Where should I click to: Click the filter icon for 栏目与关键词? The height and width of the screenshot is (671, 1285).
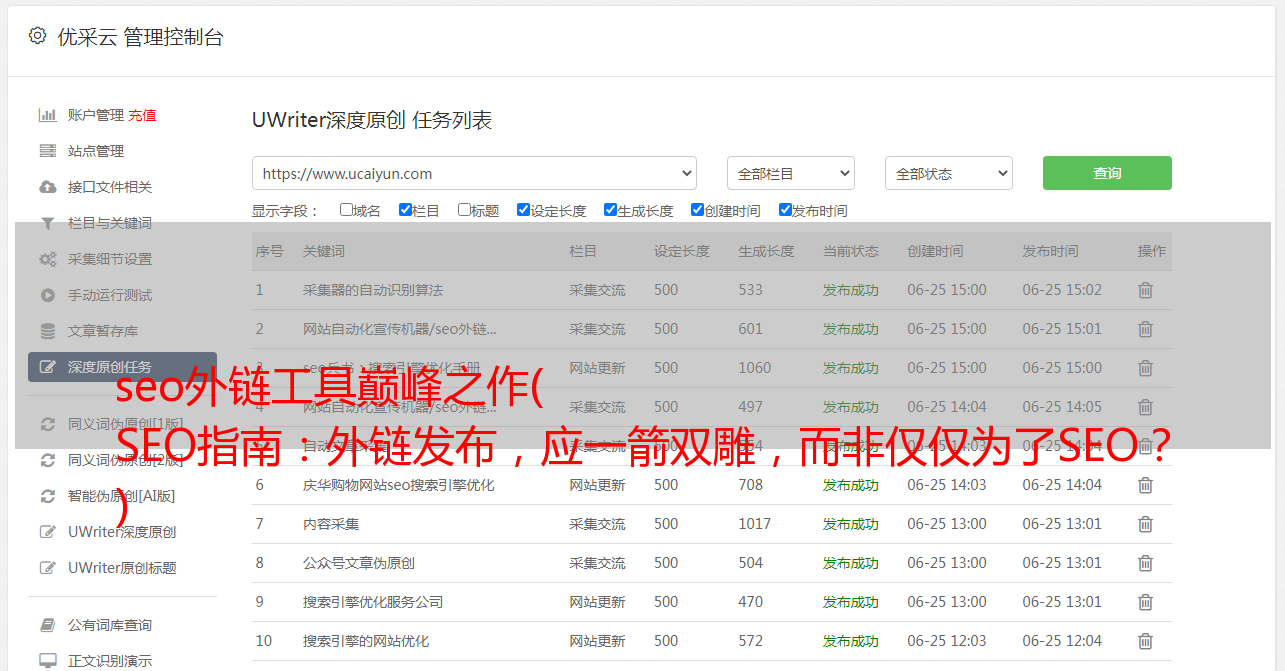tap(47, 223)
